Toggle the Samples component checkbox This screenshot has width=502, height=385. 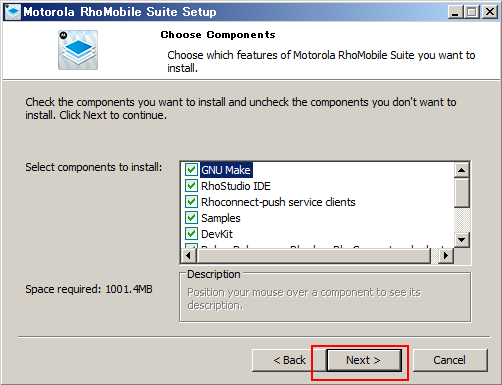(191, 218)
